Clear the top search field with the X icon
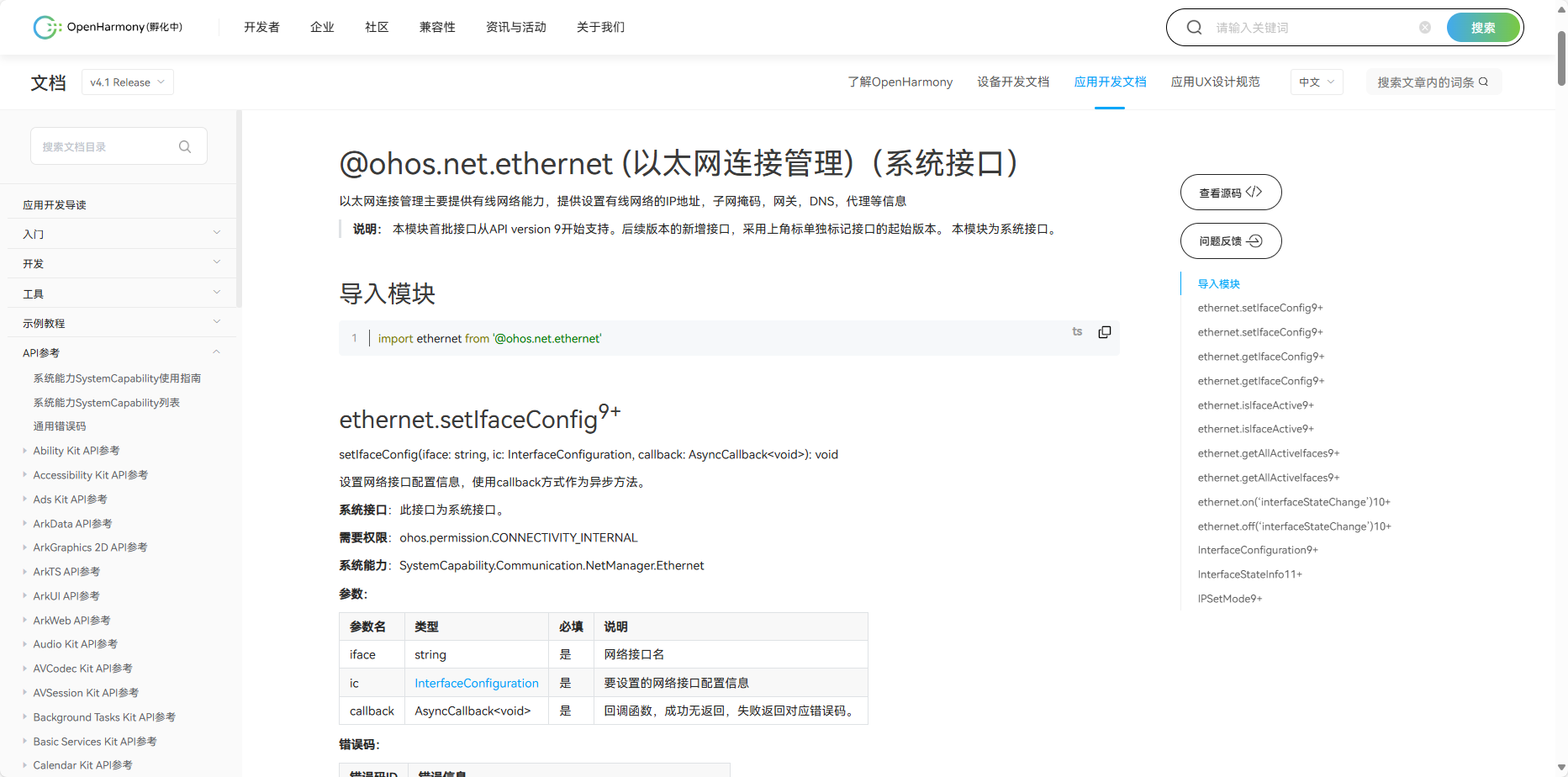The width and height of the screenshot is (1568, 777). [1425, 28]
